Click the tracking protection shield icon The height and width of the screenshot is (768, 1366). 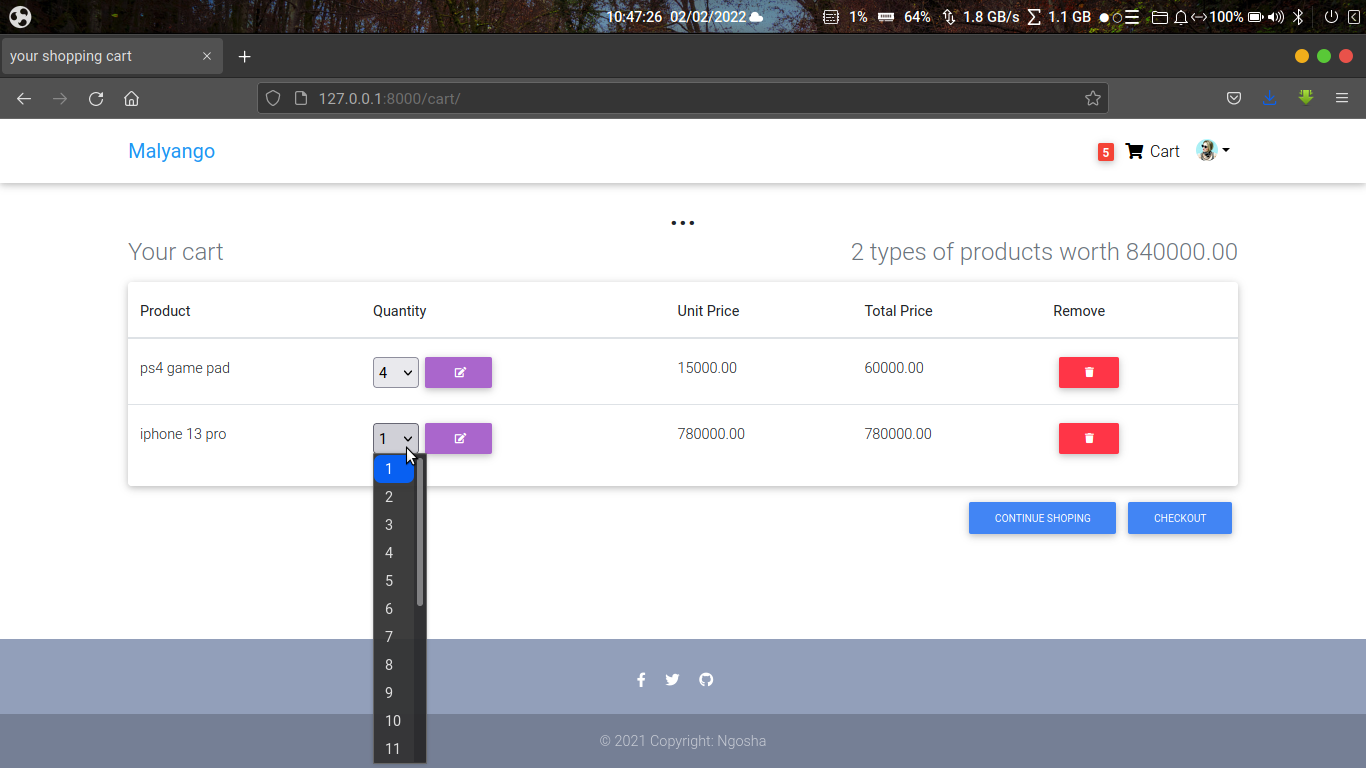click(x=272, y=98)
